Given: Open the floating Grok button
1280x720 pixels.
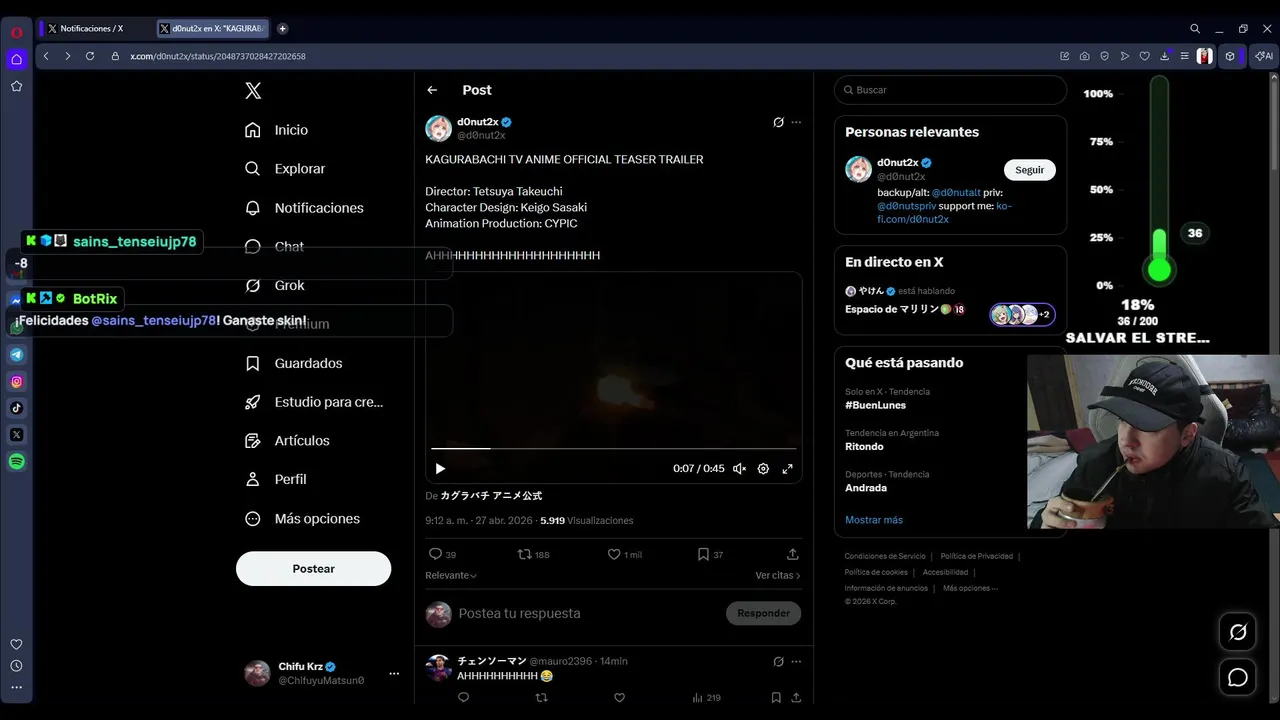Looking at the screenshot, I should pos(1238,632).
